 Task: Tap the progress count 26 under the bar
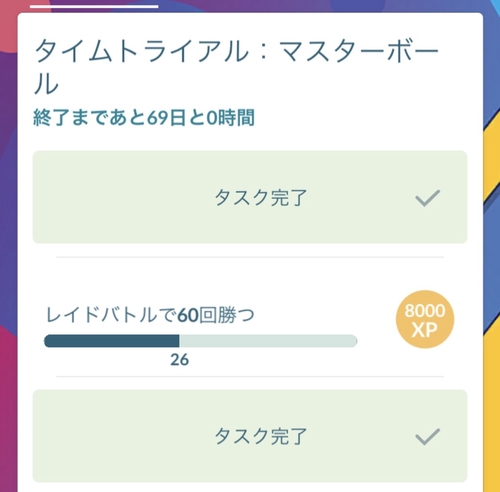(179, 360)
